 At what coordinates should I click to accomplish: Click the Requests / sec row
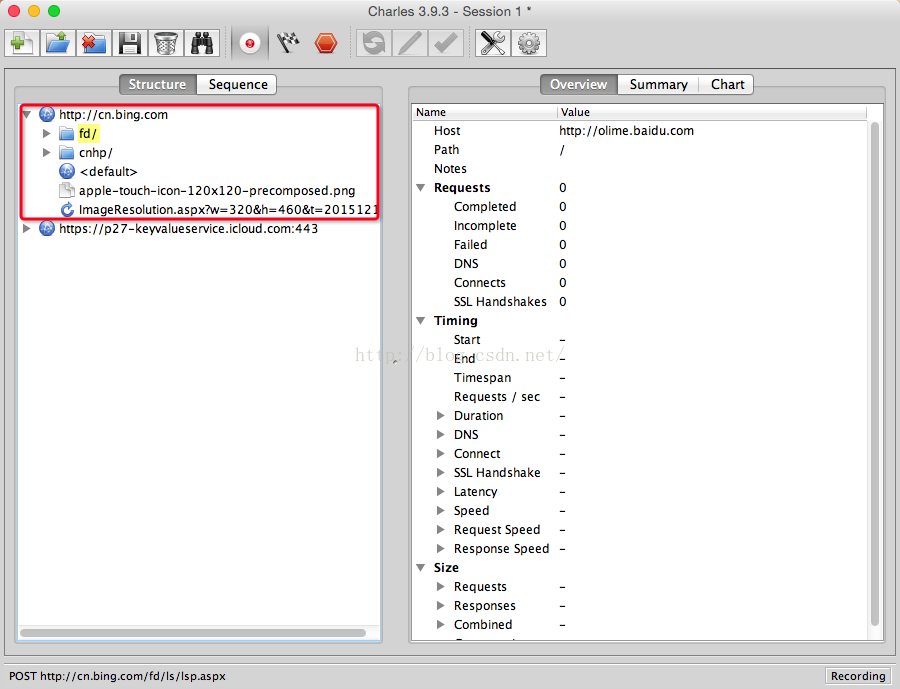(x=639, y=397)
